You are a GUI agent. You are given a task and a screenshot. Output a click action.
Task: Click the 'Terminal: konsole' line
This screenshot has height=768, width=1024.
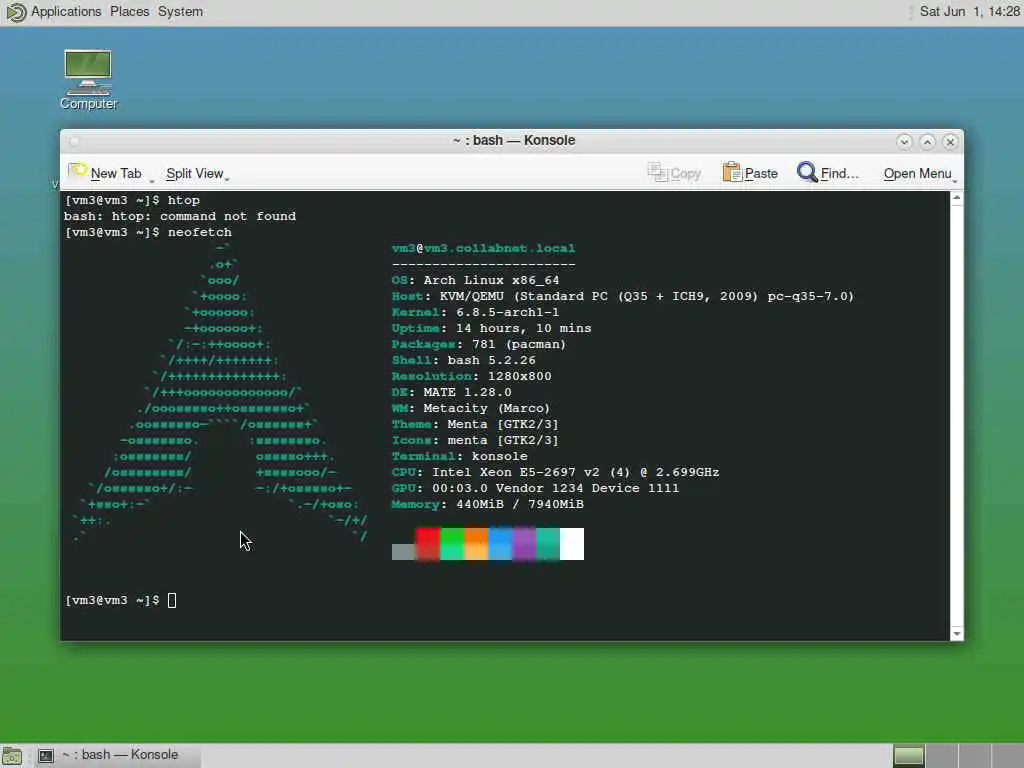[460, 456]
